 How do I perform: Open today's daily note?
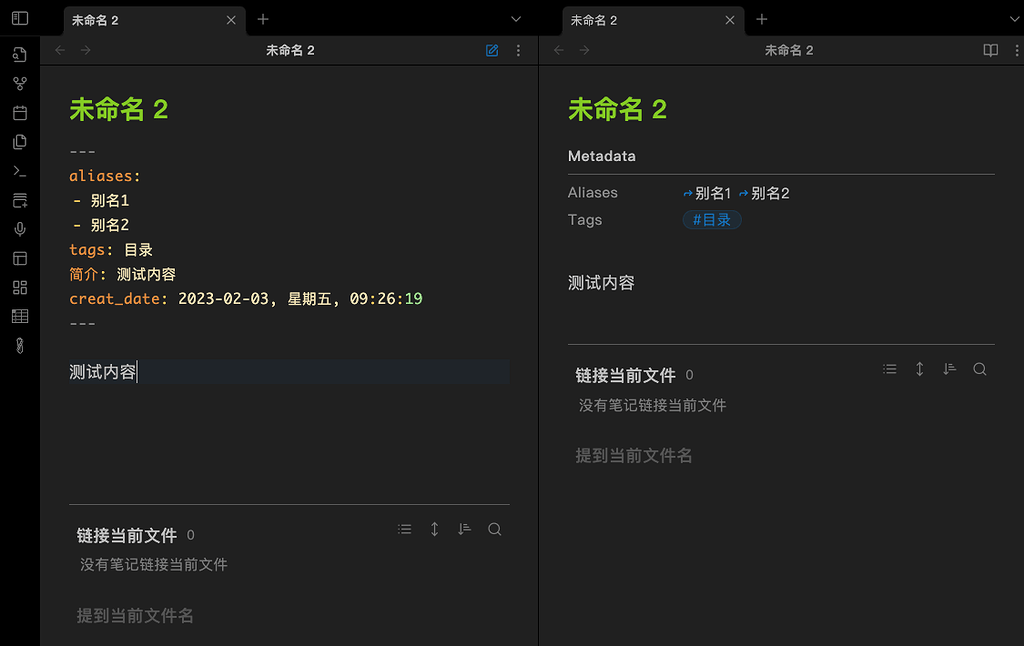pyautogui.click(x=20, y=113)
